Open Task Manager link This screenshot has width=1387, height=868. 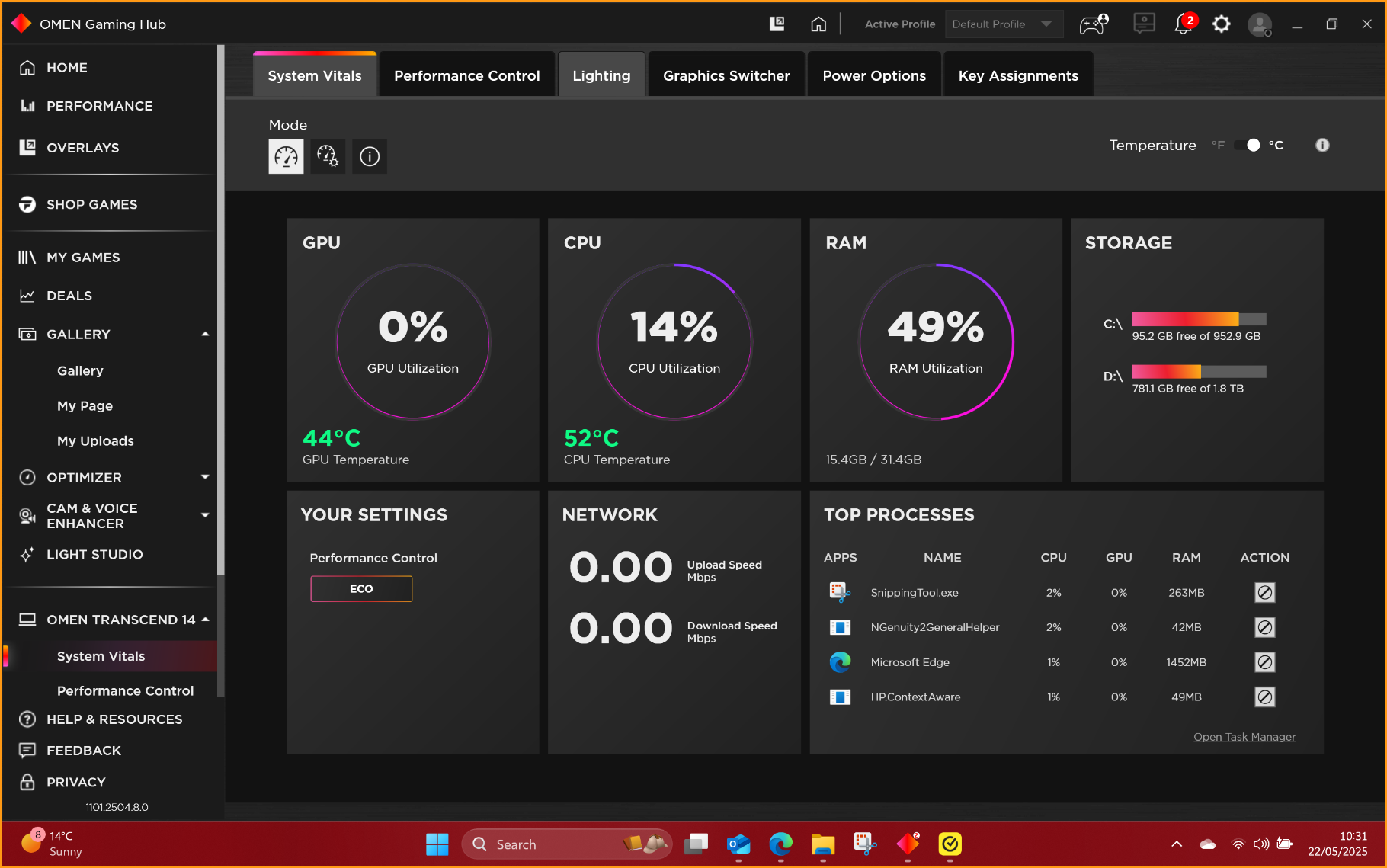1244,737
